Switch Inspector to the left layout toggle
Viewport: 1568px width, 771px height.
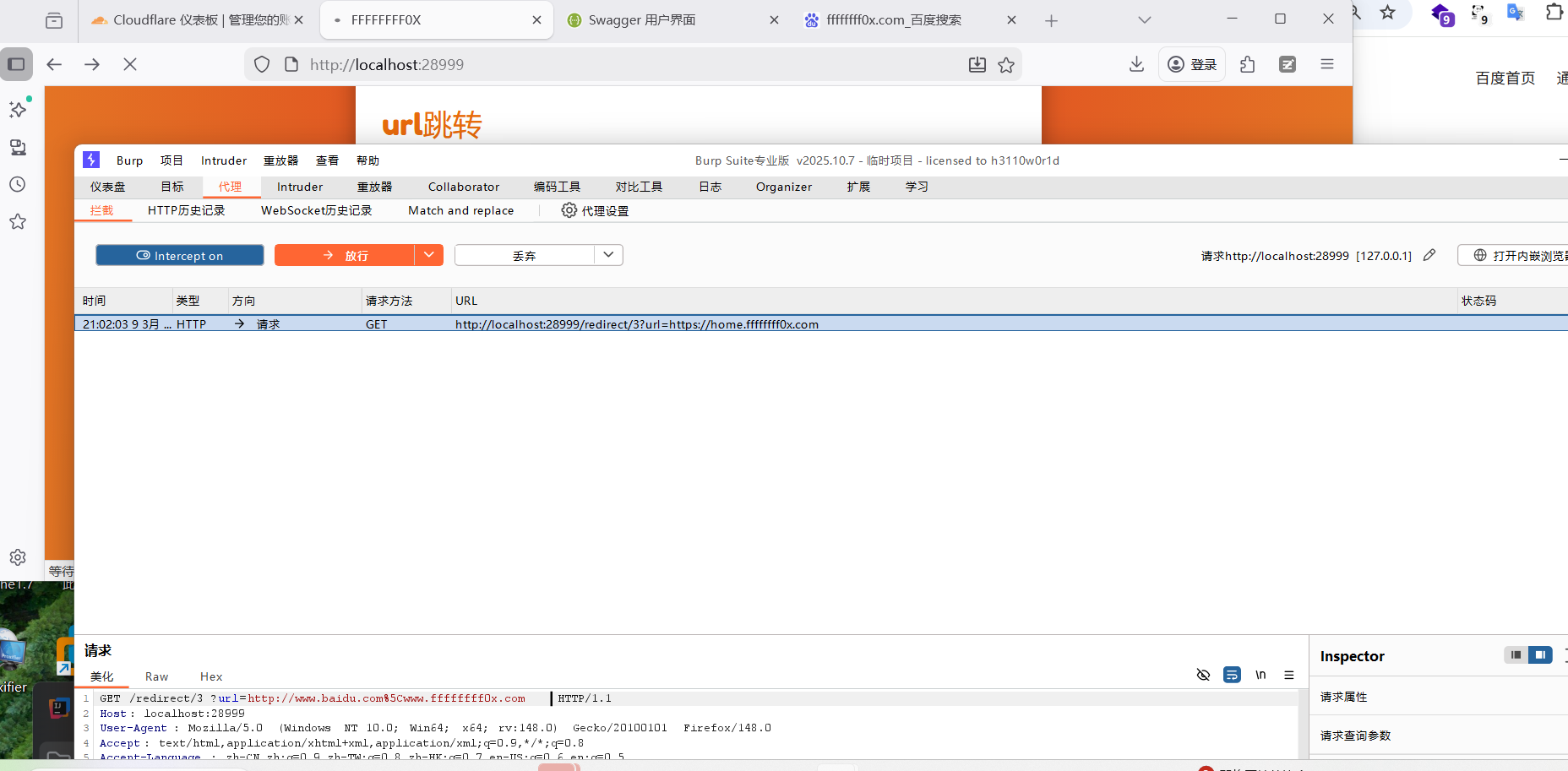coord(1516,655)
